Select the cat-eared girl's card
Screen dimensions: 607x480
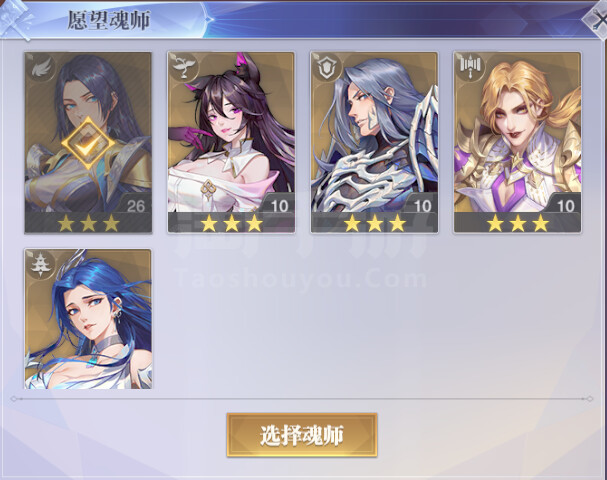coord(231,142)
